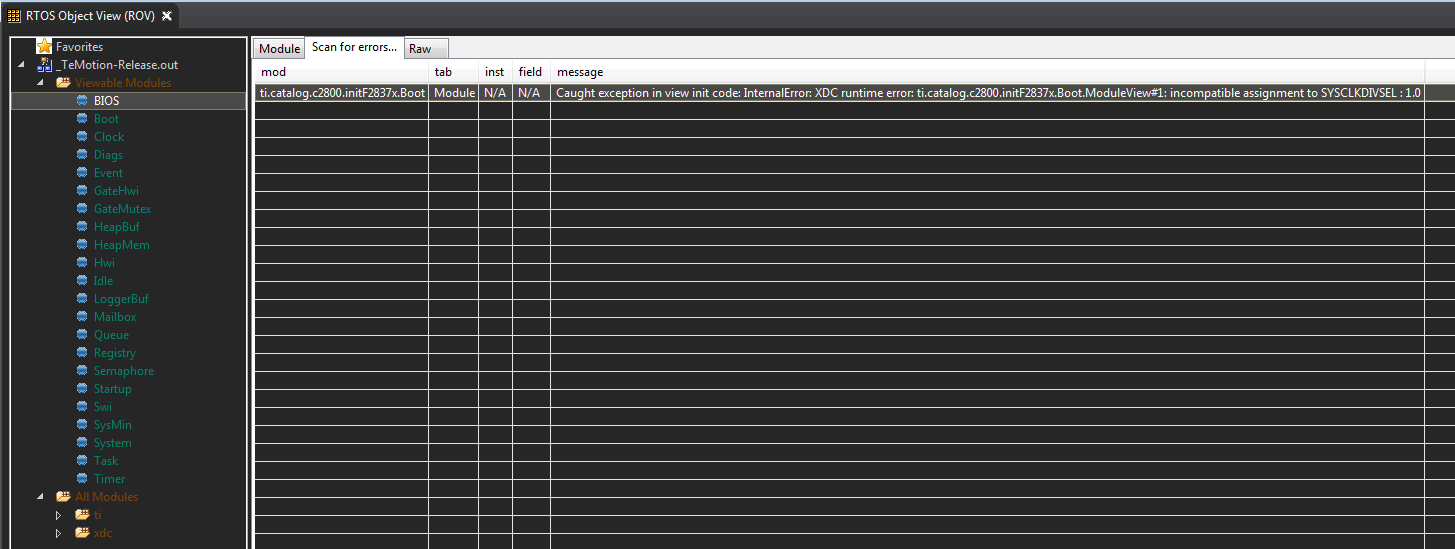
Task: Click the HeapBuf module dot icon
Action: [82, 227]
